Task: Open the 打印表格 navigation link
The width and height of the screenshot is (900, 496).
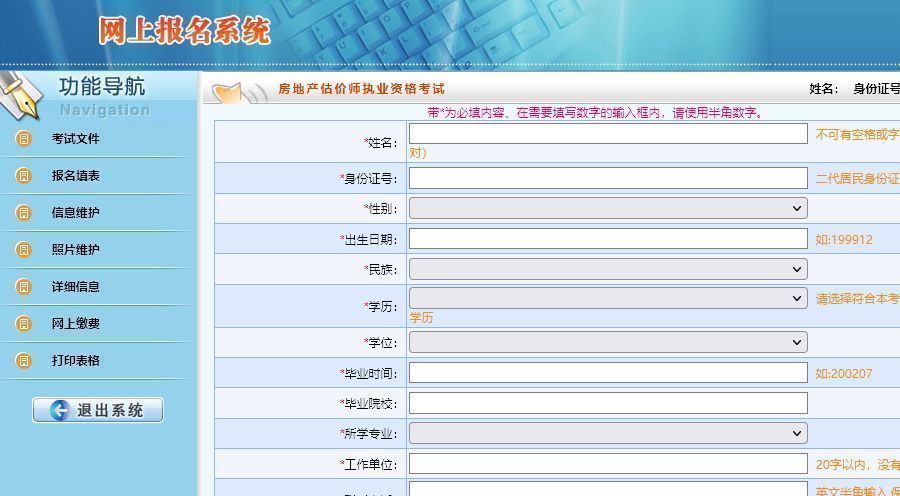Action: pyautogui.click(x=76, y=361)
